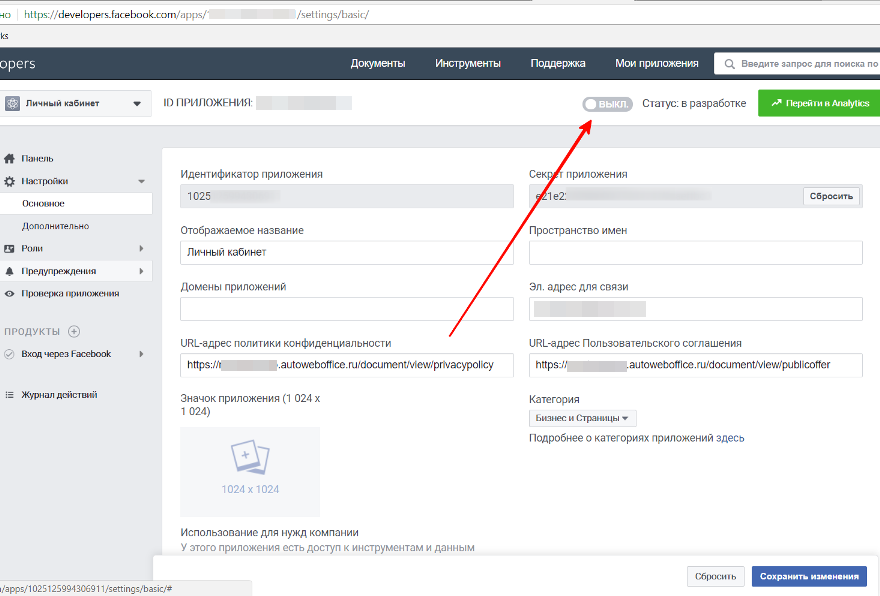Open the Бизнес и Страницы category dropdown
This screenshot has width=880, height=596.
tap(583, 418)
